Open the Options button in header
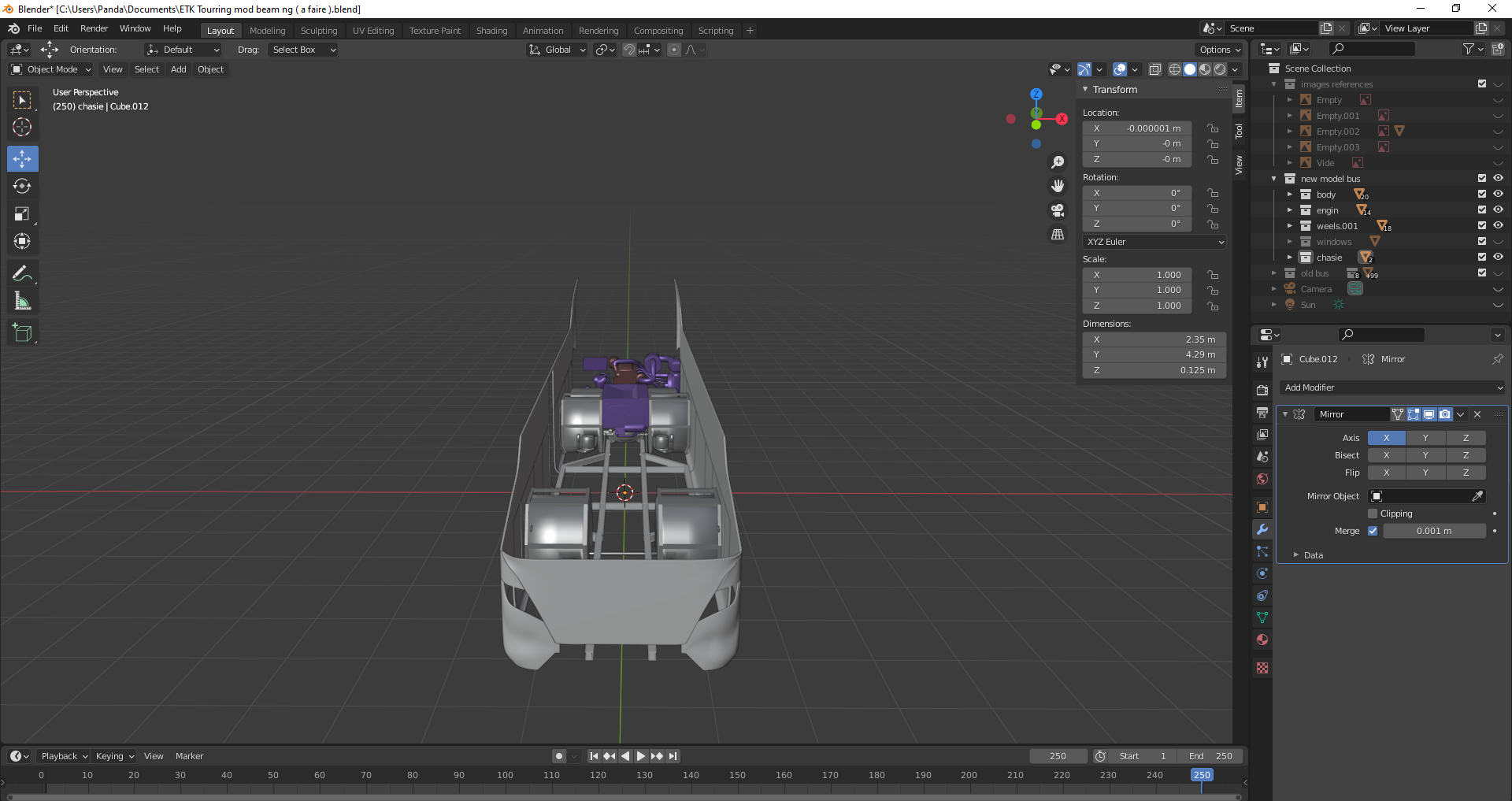Screen dimensions: 1512x801 [x=1220, y=50]
